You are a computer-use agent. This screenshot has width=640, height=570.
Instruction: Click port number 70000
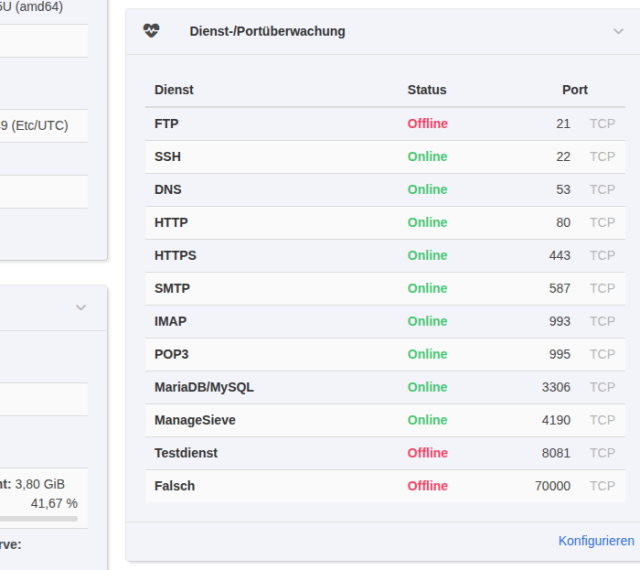[x=553, y=486]
